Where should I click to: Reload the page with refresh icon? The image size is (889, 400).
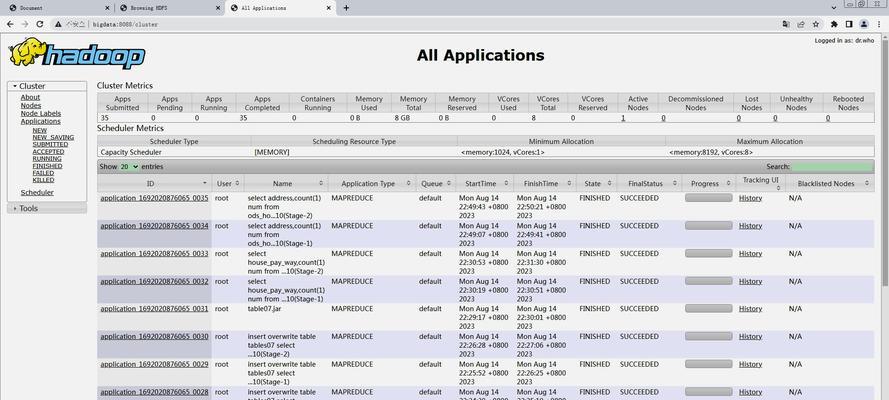pyautogui.click(x=40, y=24)
